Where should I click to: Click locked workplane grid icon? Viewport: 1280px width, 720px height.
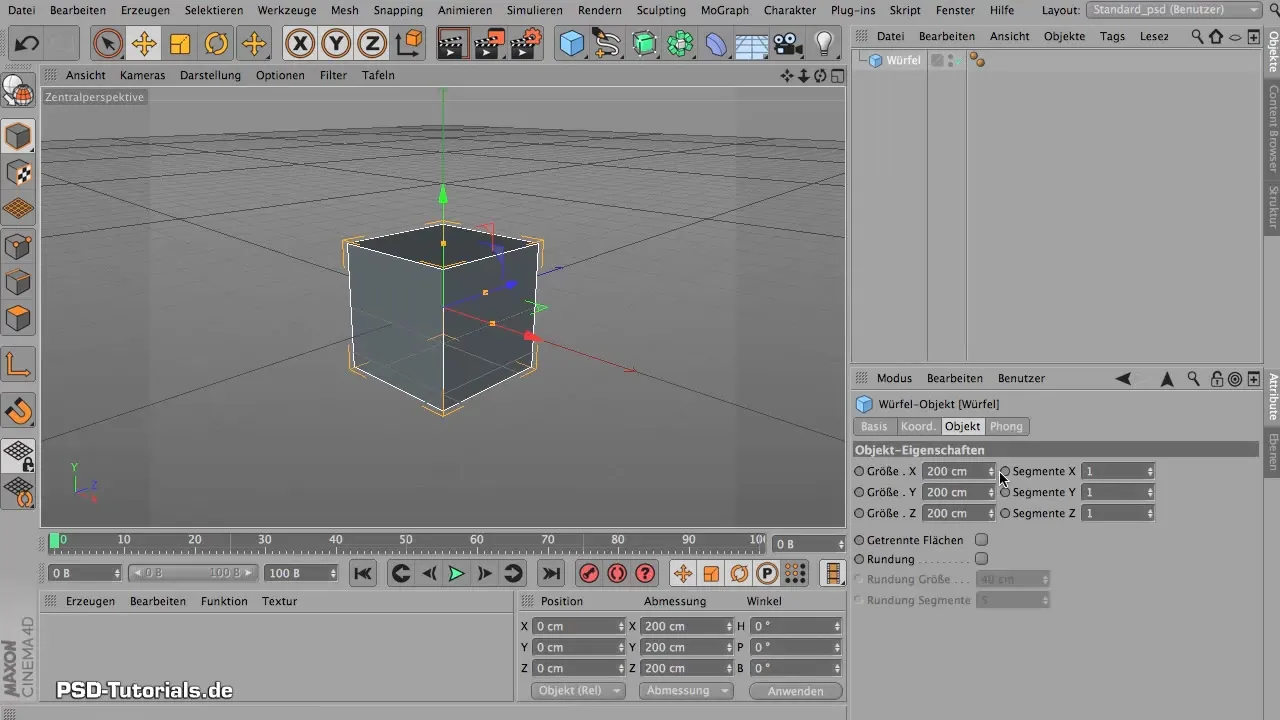click(x=19, y=456)
